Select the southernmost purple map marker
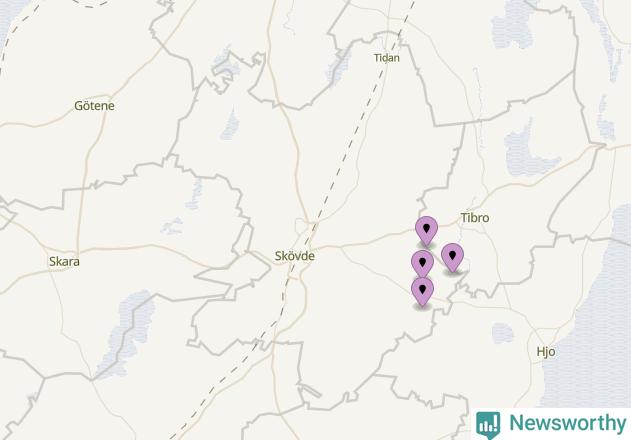Image resolution: width=631 pixels, height=440 pixels. tap(422, 292)
